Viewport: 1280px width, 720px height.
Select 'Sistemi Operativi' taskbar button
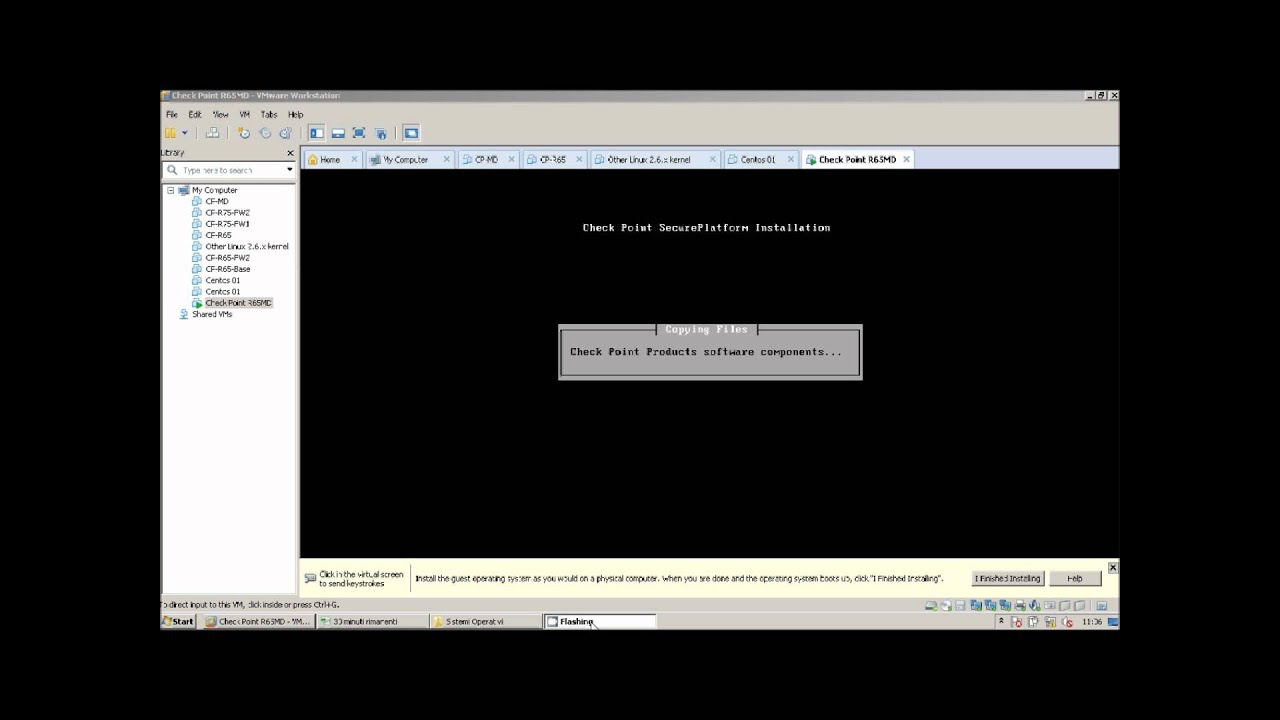tap(485, 621)
